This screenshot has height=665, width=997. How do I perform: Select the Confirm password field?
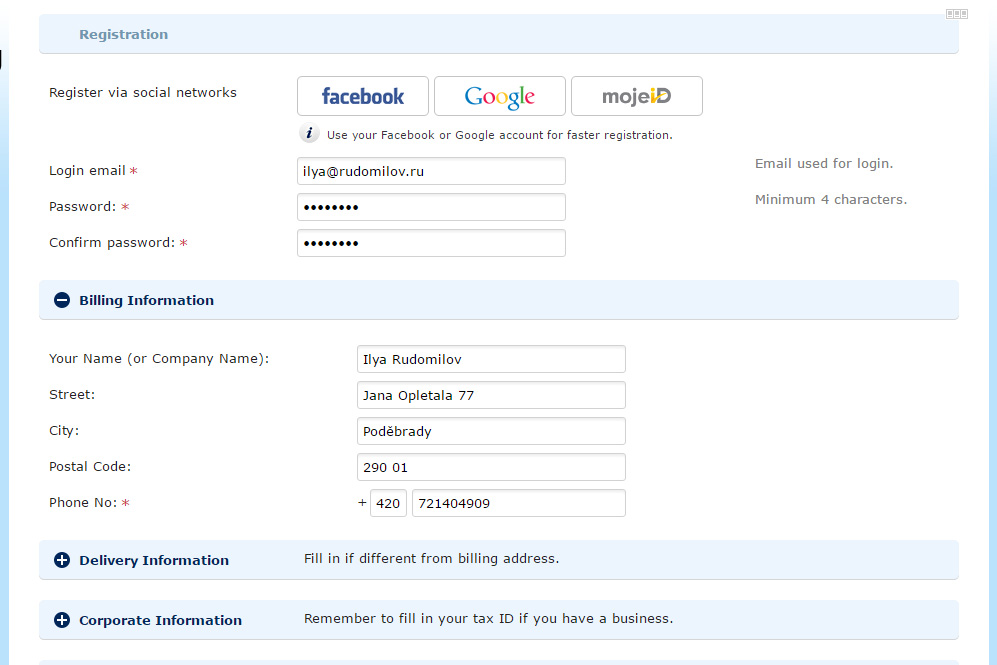[431, 243]
